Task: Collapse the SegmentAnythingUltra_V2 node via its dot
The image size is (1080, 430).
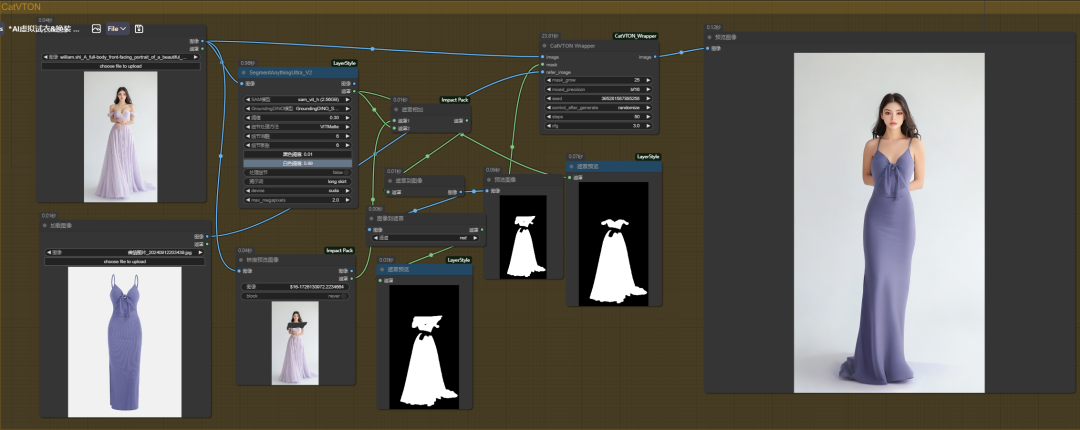Action: click(x=243, y=72)
